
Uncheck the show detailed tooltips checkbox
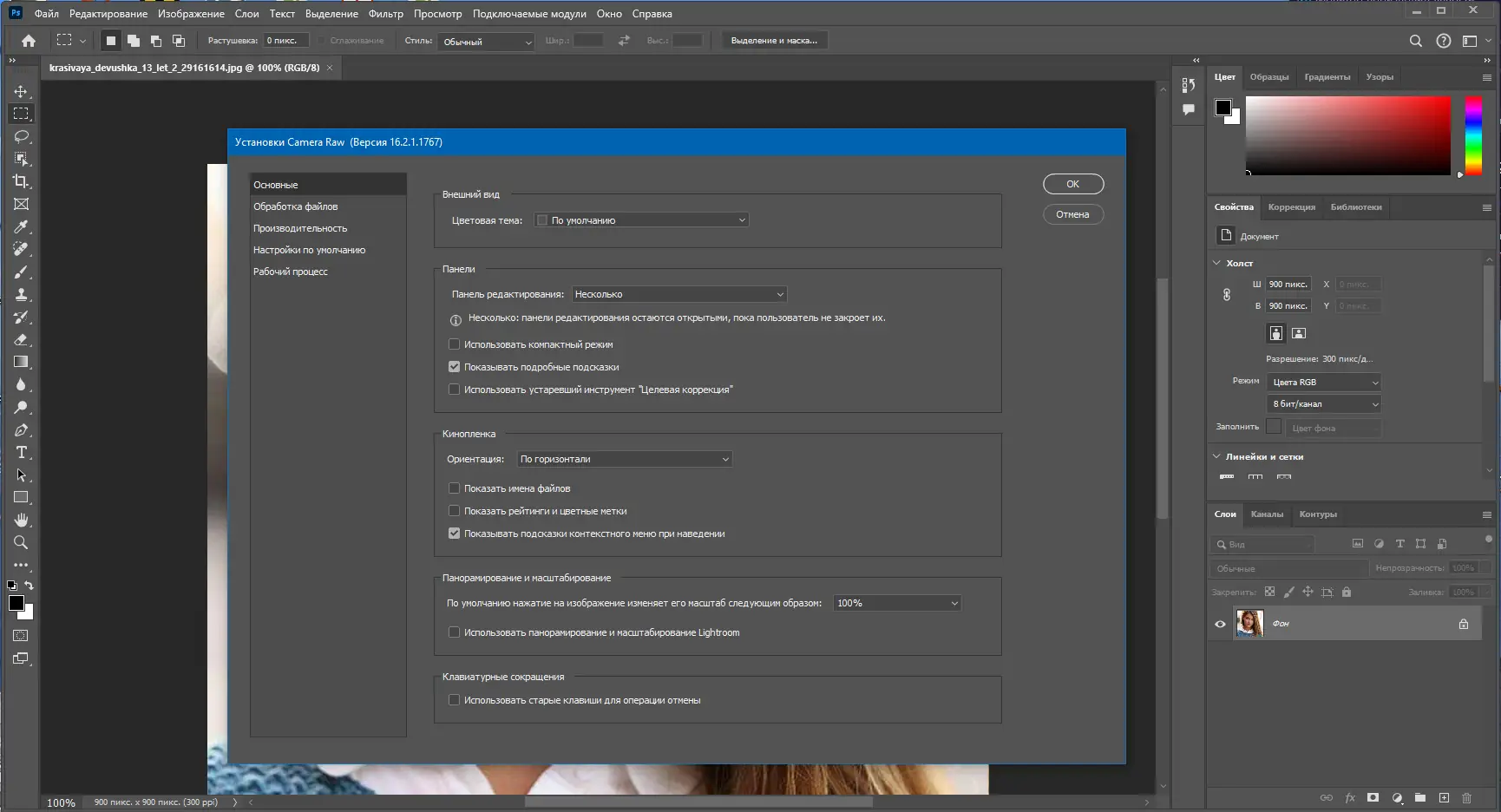[x=454, y=367]
